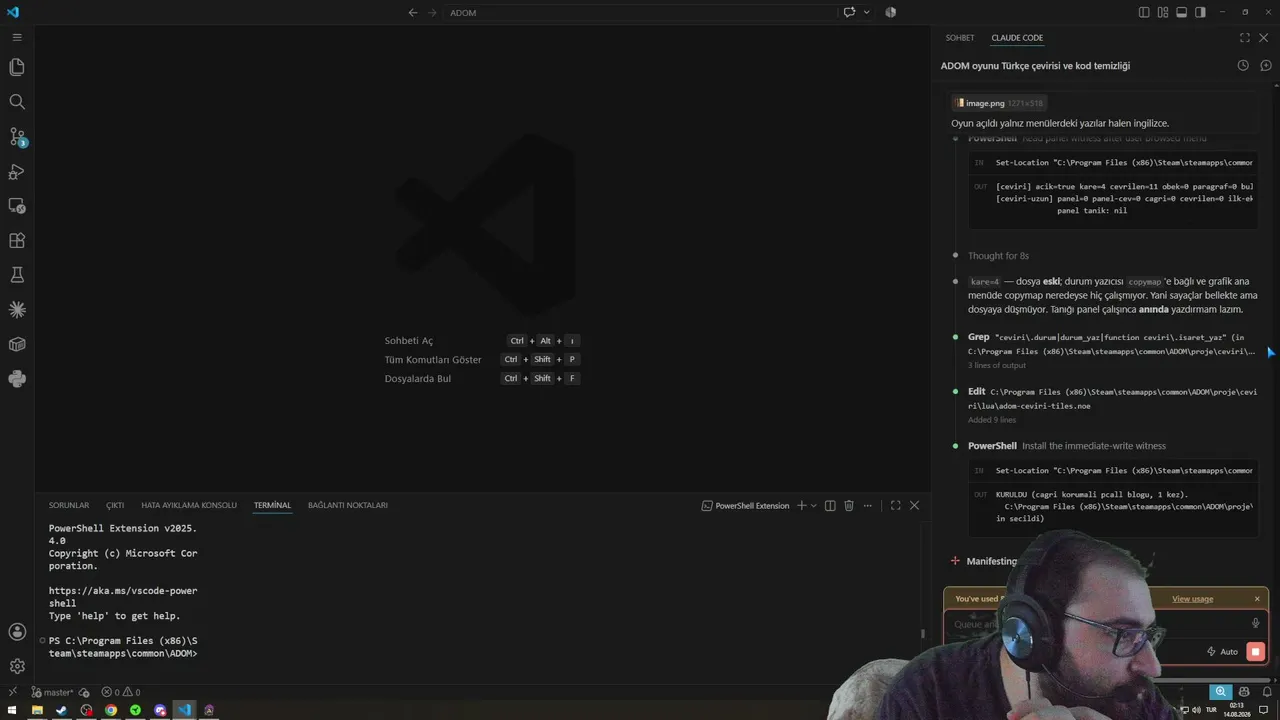
Task: Open the Run and Debug view
Action: (17, 171)
